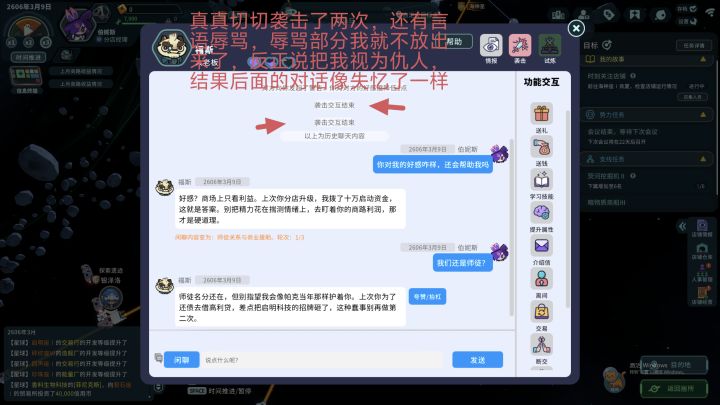Click the time gauge play button
Screen dimensions: 720x405
point(28,30)
